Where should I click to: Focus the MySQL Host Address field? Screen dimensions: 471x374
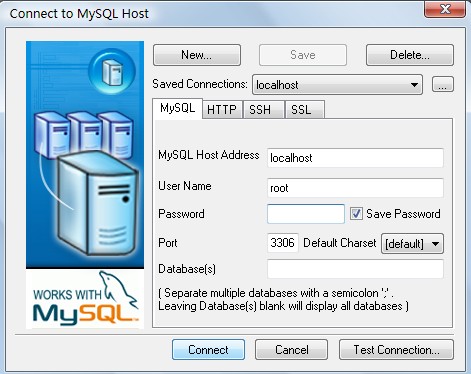click(x=355, y=158)
